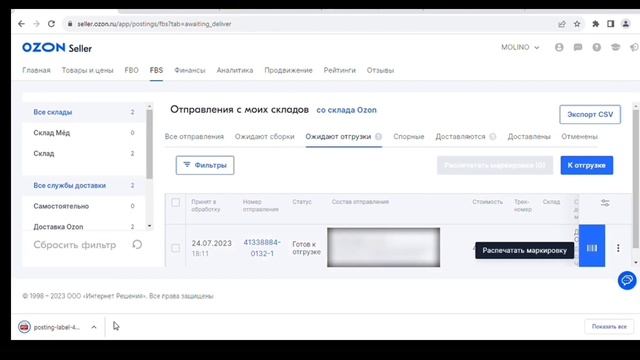Viewport: 640px width, 360px height.
Task: Click the browser address bar URL
Action: tap(154, 24)
